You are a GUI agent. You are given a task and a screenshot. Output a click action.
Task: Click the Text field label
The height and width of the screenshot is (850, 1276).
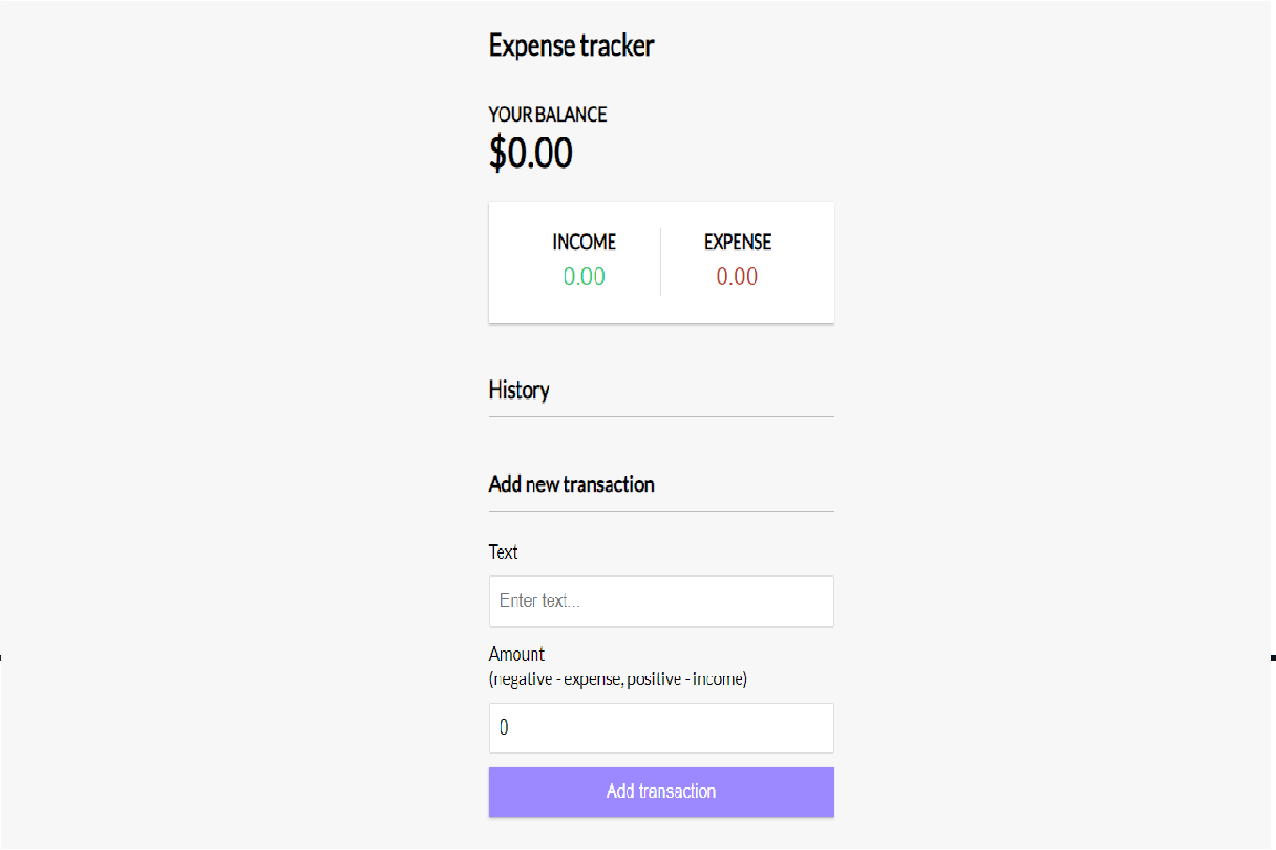503,552
